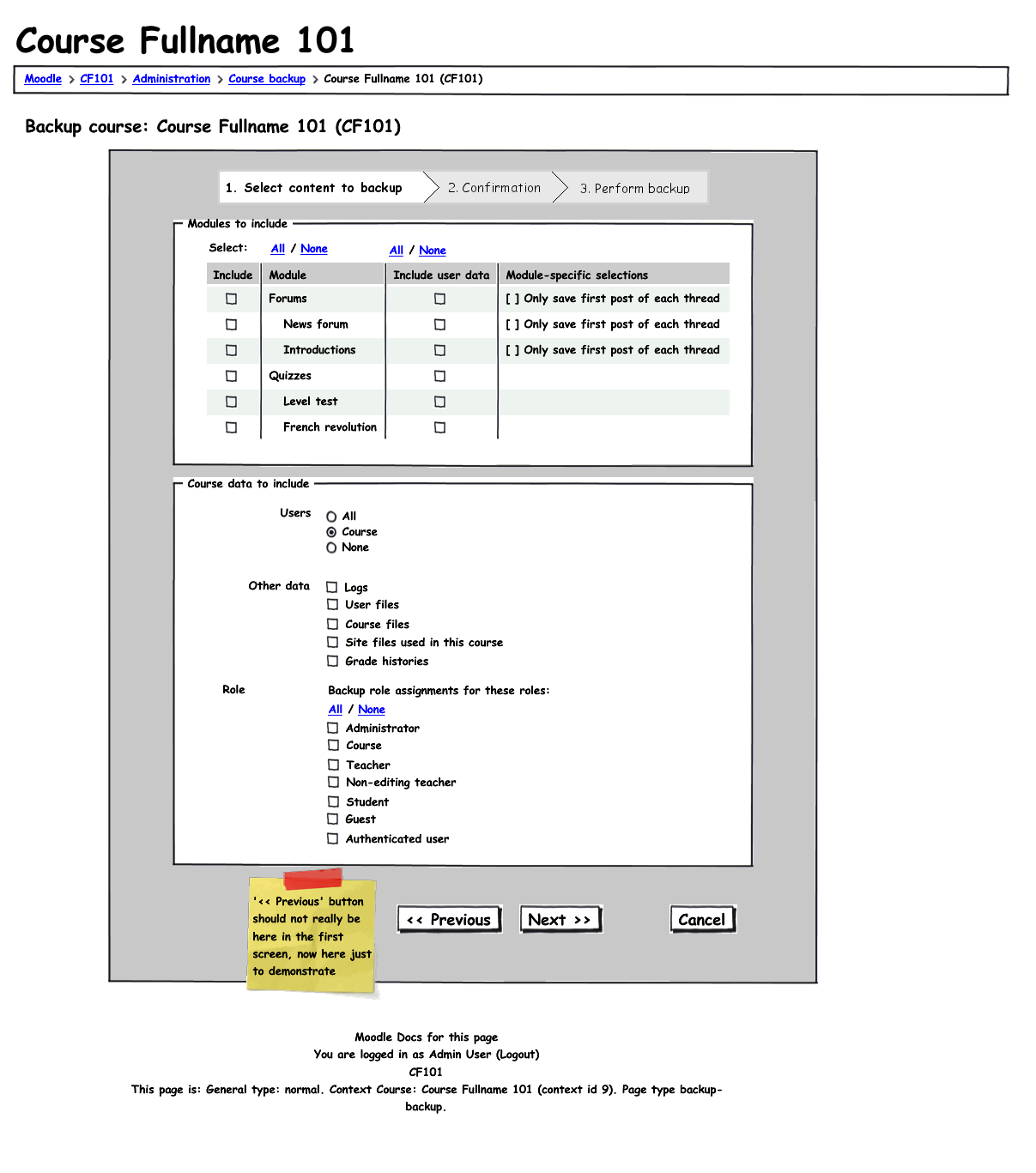
Task: Check the Administrator role
Action: point(333,728)
